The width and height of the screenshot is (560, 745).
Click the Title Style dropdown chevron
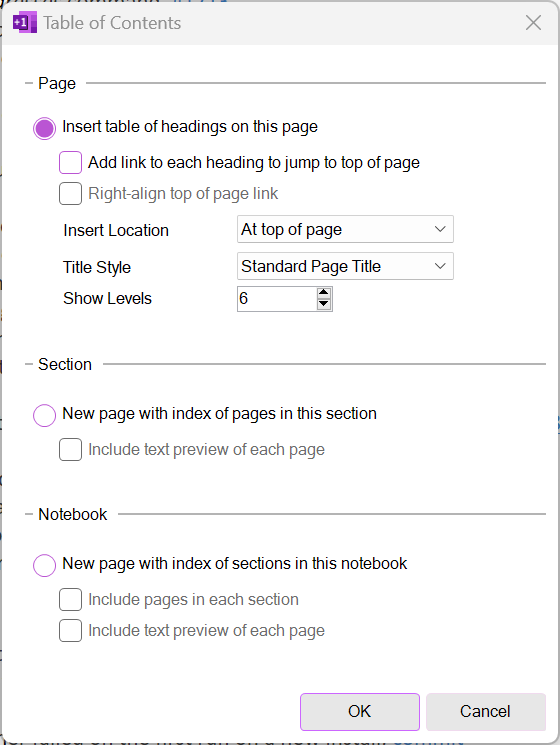click(440, 266)
